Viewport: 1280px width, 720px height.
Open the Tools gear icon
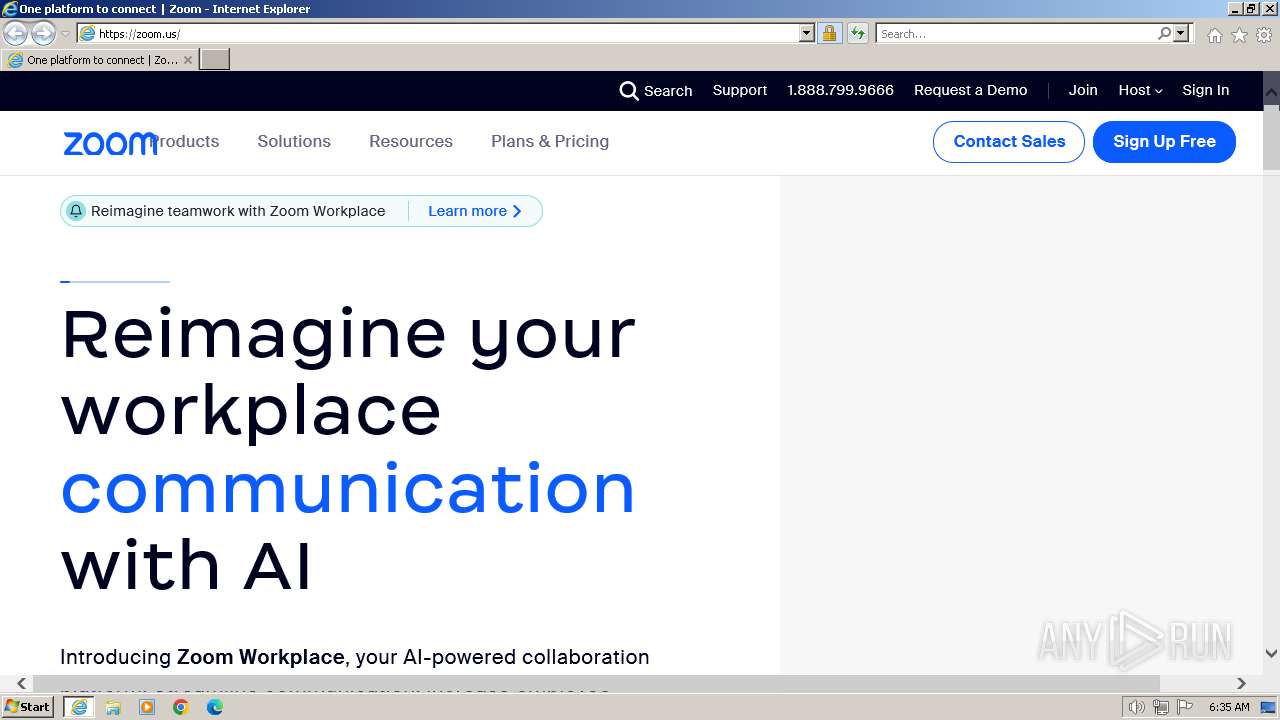(x=1264, y=35)
